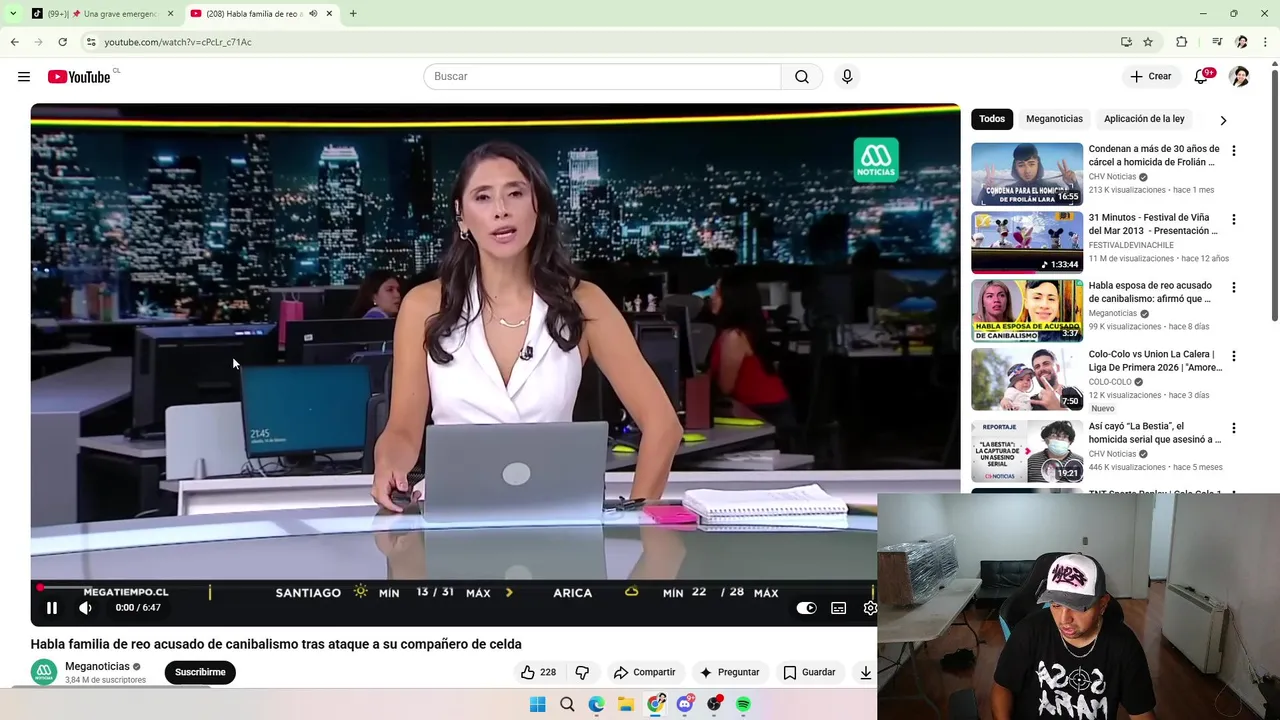
Task: Toggle subtitles in the video player
Action: tap(838, 607)
